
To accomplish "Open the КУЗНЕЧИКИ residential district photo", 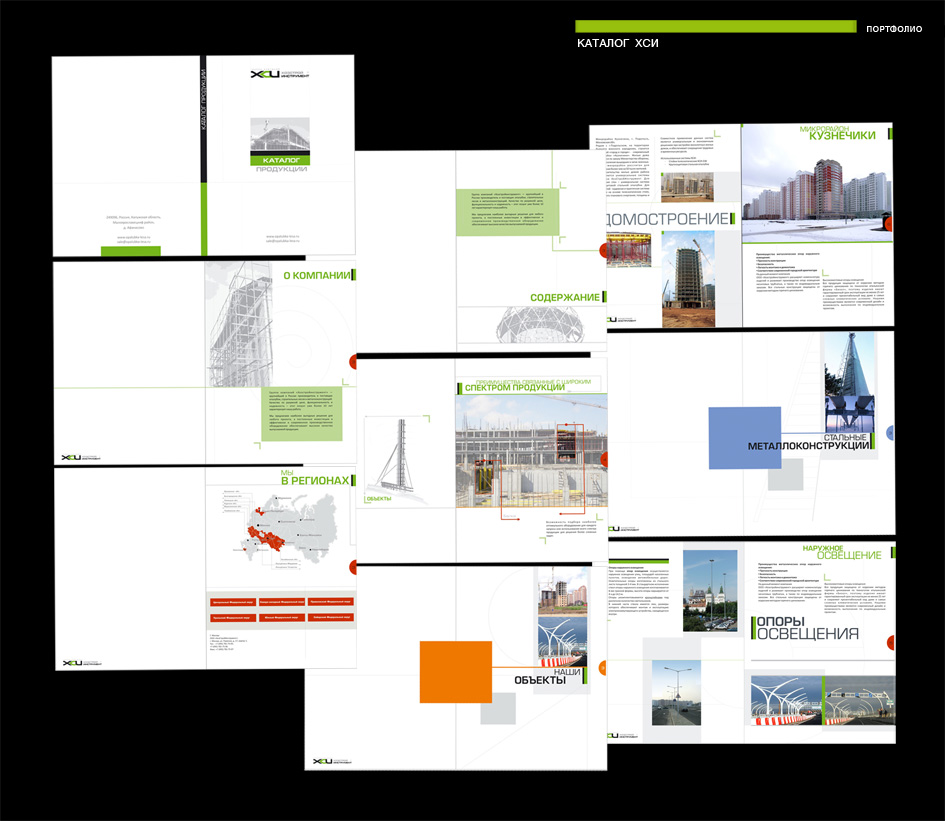I will 817,184.
